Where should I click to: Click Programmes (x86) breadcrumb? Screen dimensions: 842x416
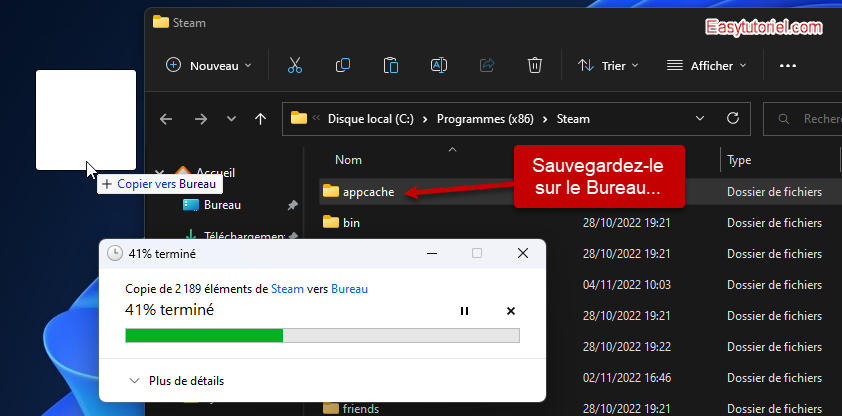tap(485, 119)
